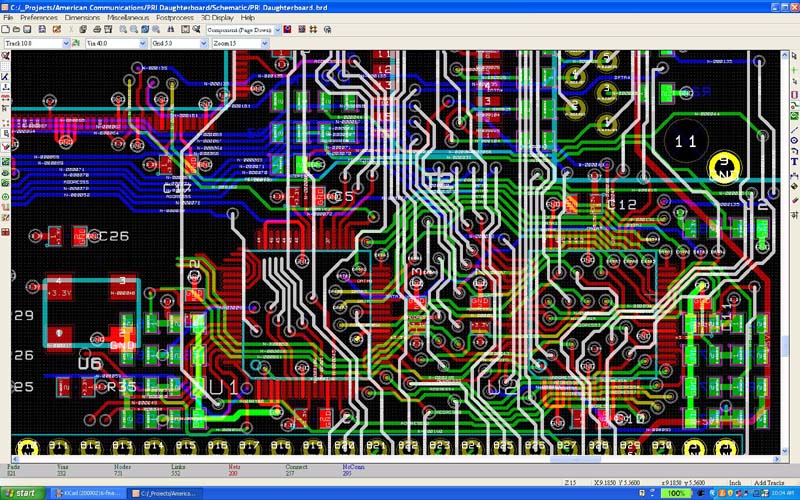Open the Zoom 15 dropdown
Image resolution: width=800 pixels, height=500 pixels.
coord(264,43)
